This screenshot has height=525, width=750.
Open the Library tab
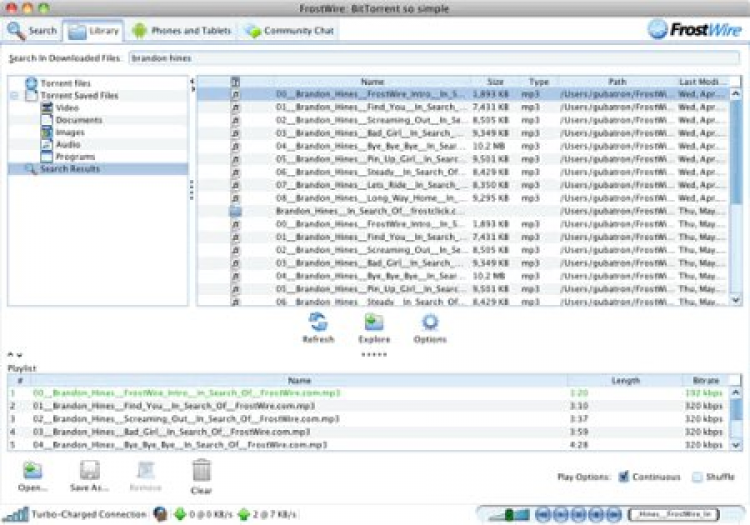93,31
